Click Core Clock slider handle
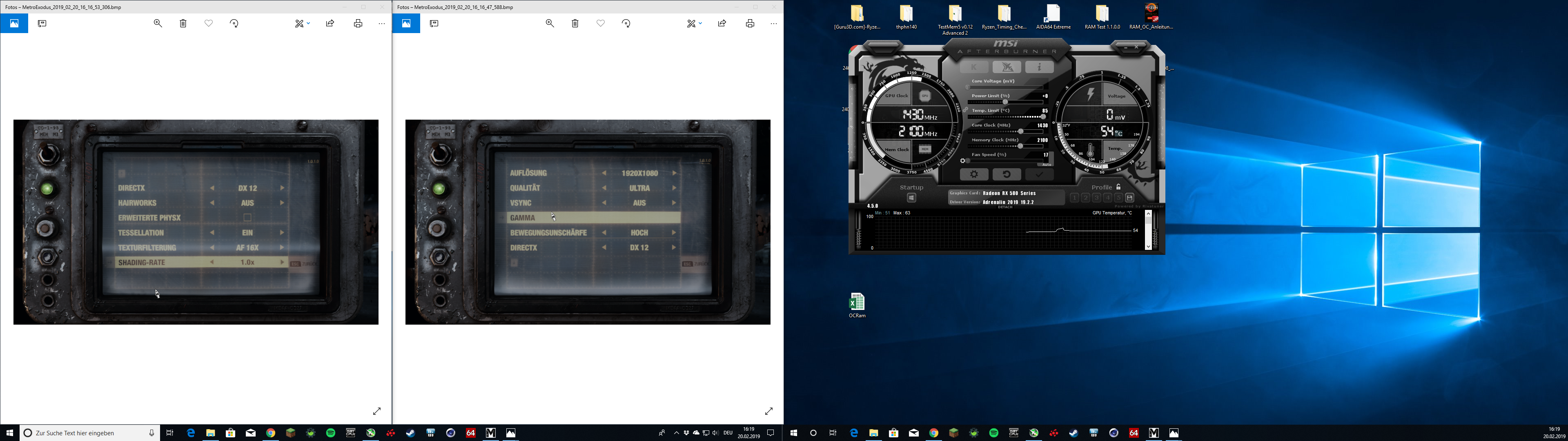This screenshot has width=1568, height=441. (x=1021, y=131)
